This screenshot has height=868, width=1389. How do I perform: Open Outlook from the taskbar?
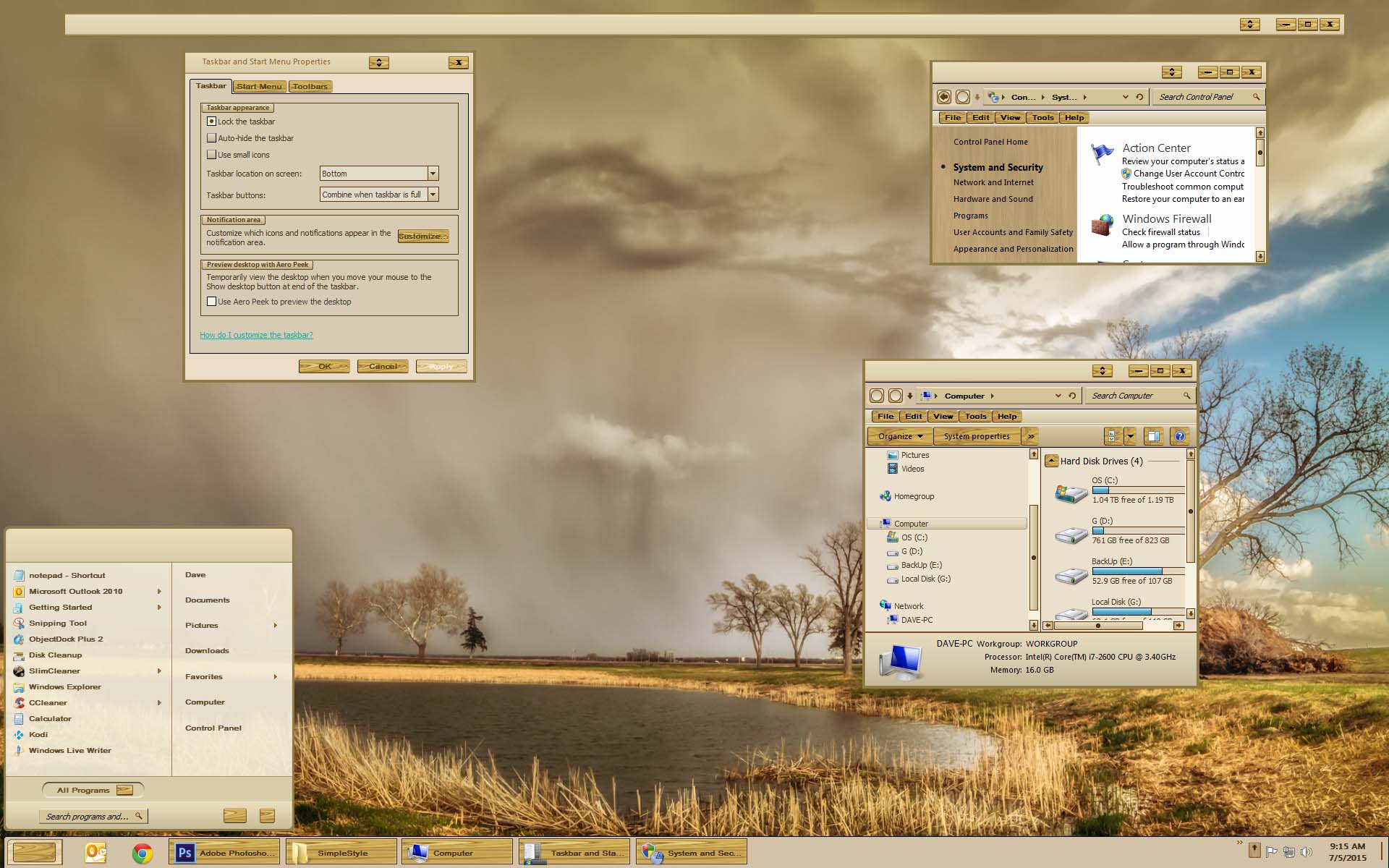click(95, 854)
